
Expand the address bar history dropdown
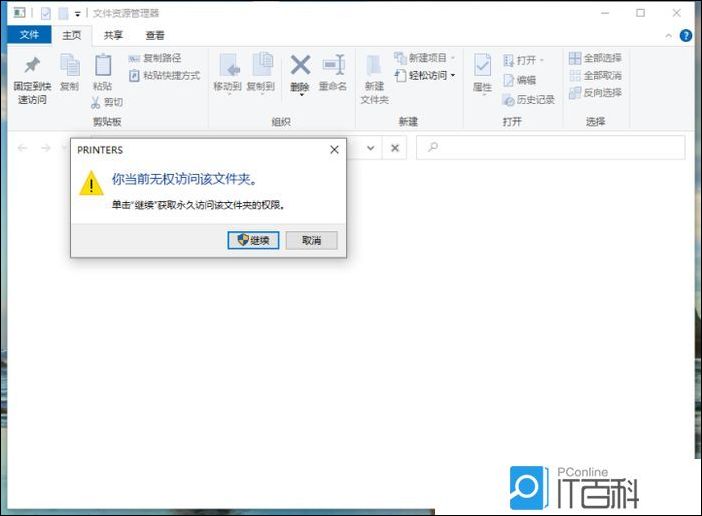click(371, 148)
